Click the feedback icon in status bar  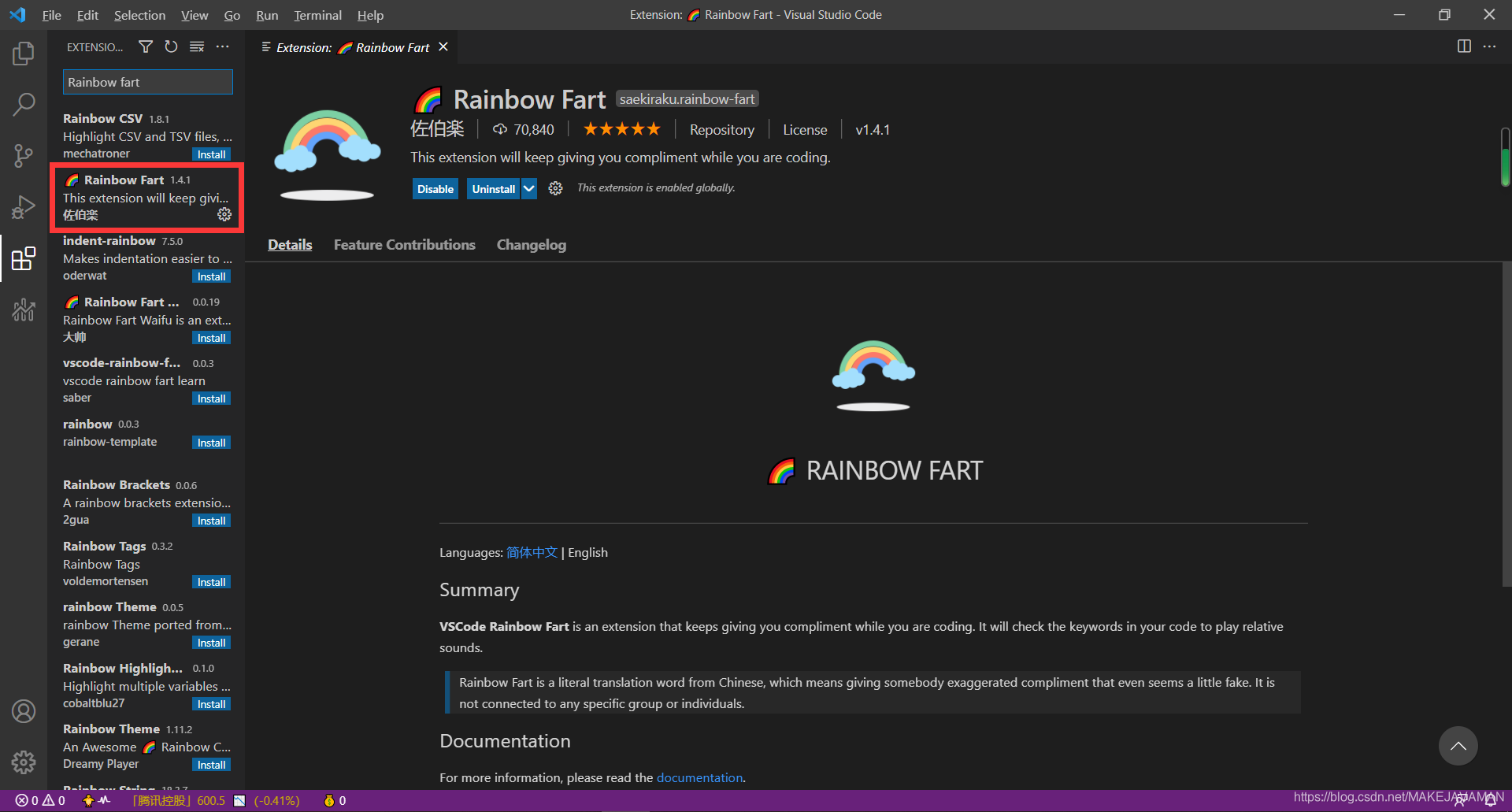pyautogui.click(x=1459, y=801)
